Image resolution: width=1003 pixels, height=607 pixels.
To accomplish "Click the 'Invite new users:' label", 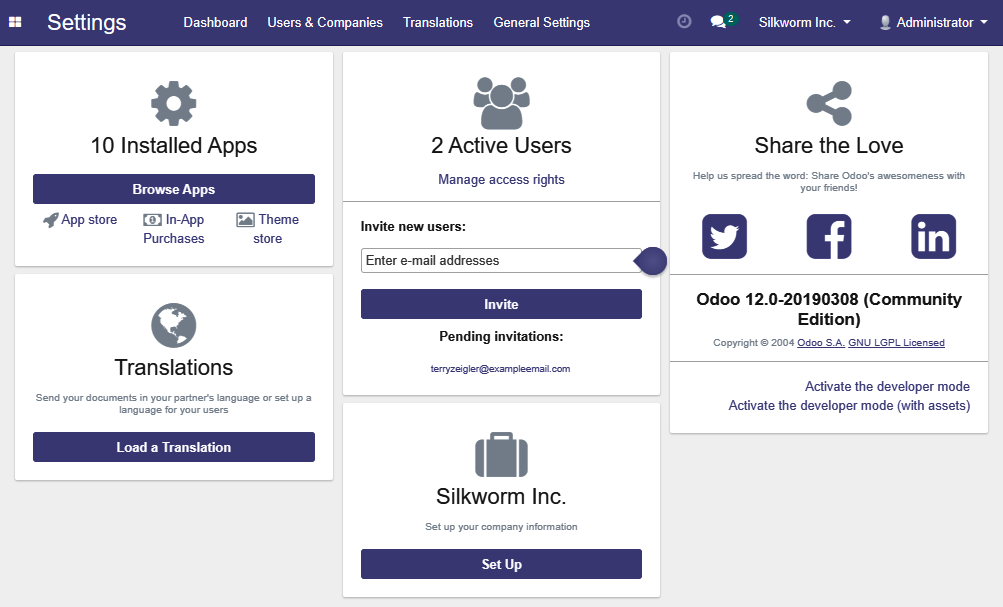I will (x=413, y=226).
